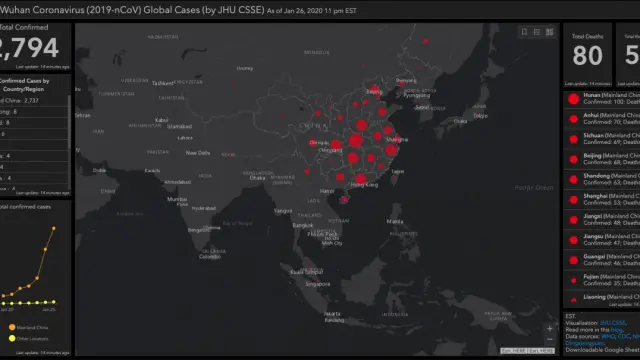Click the red case circle near Hong Kong
The height and width of the screenshot is (360, 640).
[x=360, y=178]
